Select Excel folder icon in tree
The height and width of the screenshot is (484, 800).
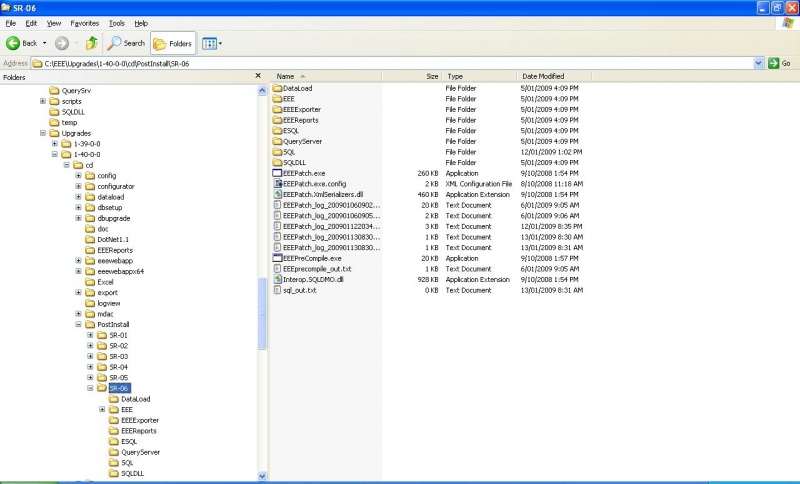click(x=90, y=282)
